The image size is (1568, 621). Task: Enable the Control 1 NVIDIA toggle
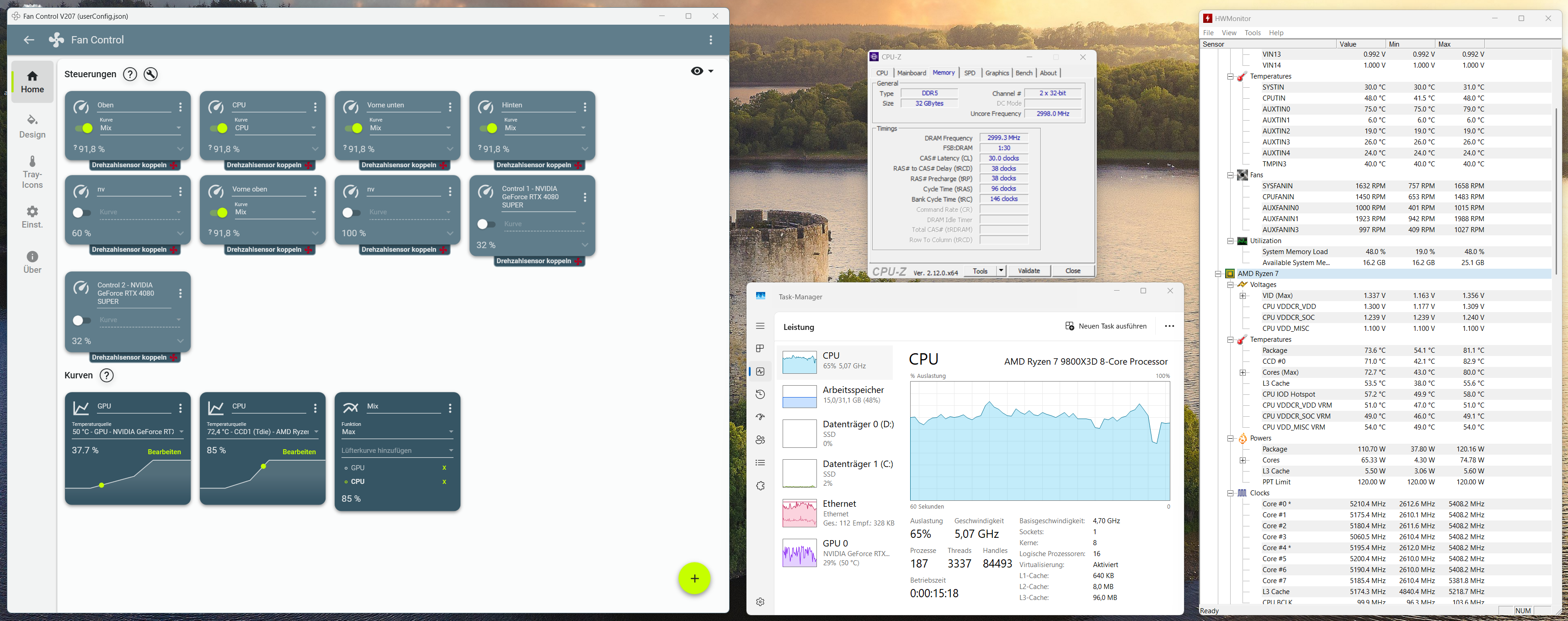[x=486, y=224]
